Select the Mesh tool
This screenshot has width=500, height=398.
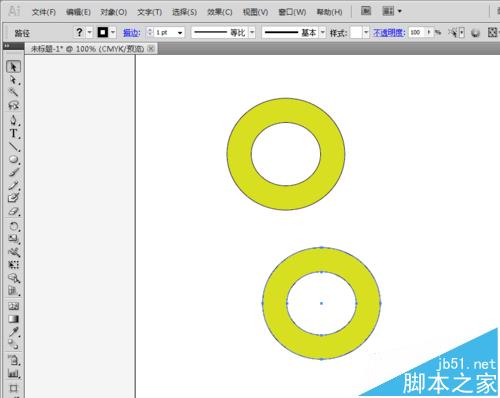pyautogui.click(x=13, y=306)
